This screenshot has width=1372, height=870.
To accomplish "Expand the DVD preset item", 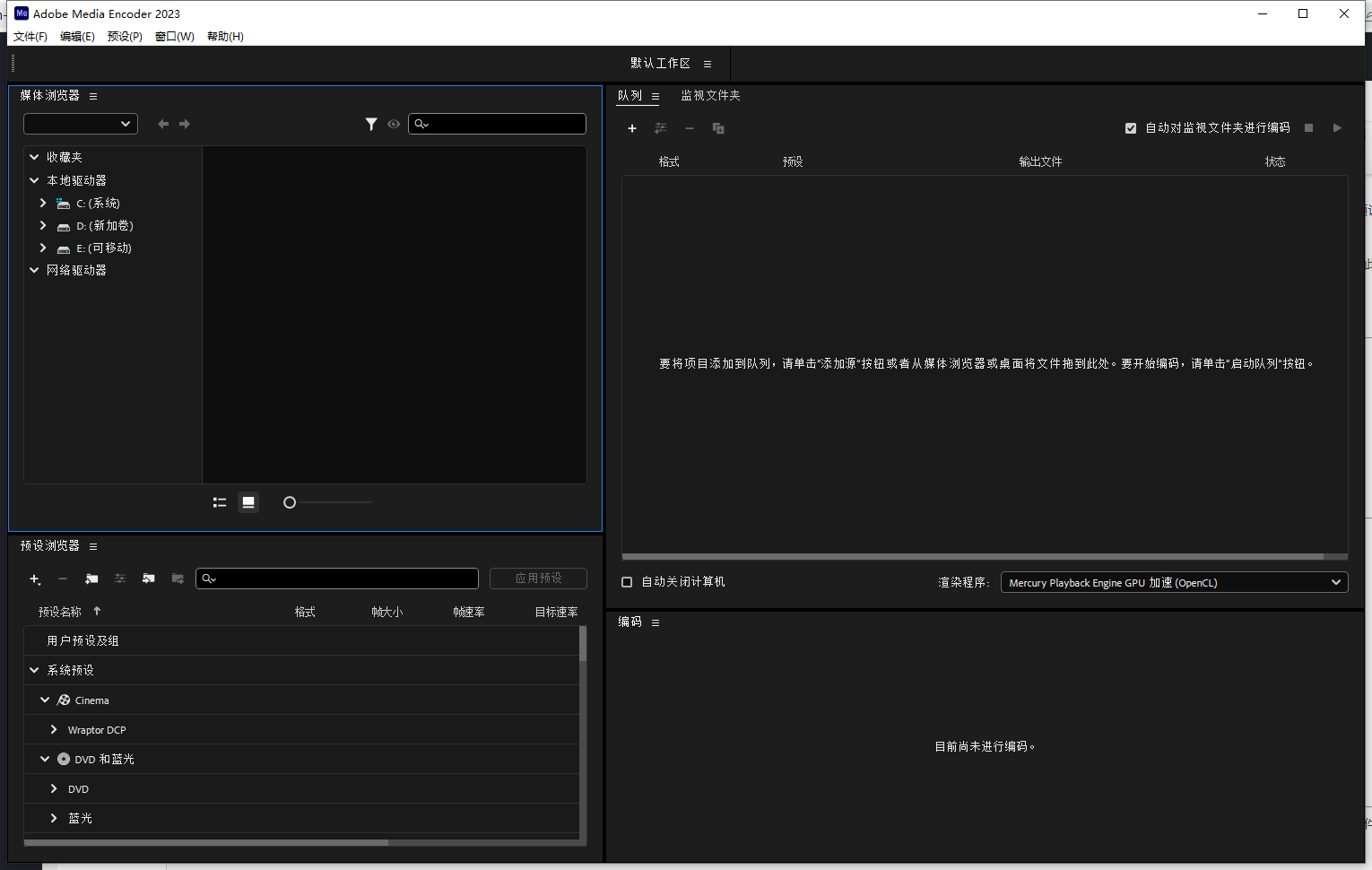I will (54, 789).
